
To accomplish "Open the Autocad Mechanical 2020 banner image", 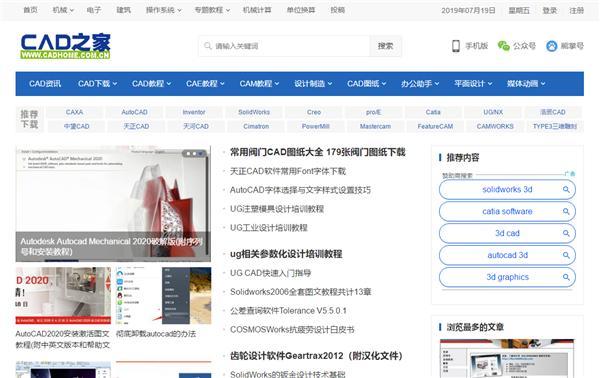I will 113,204.
